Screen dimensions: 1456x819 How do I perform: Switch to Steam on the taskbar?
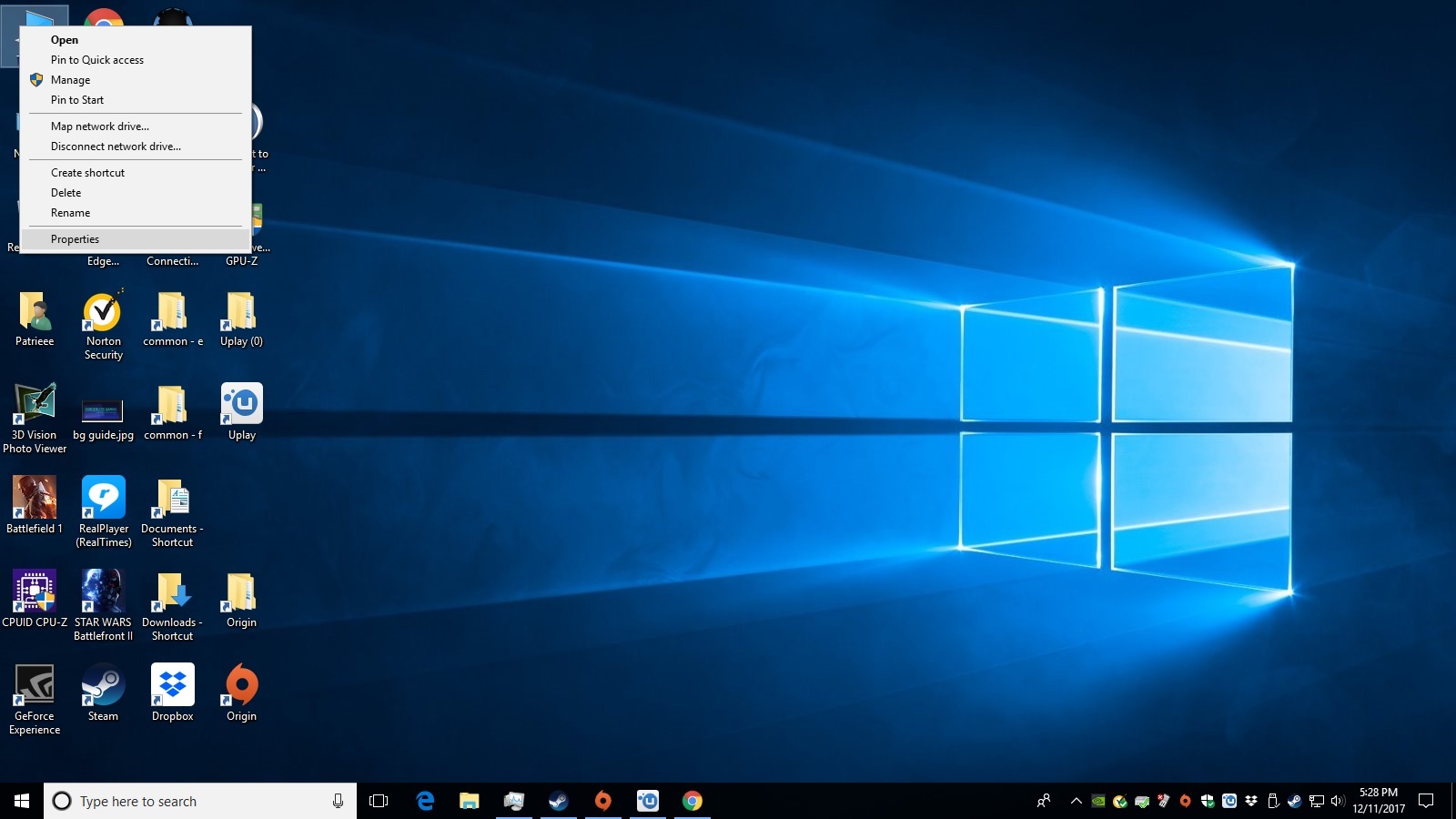(x=558, y=801)
